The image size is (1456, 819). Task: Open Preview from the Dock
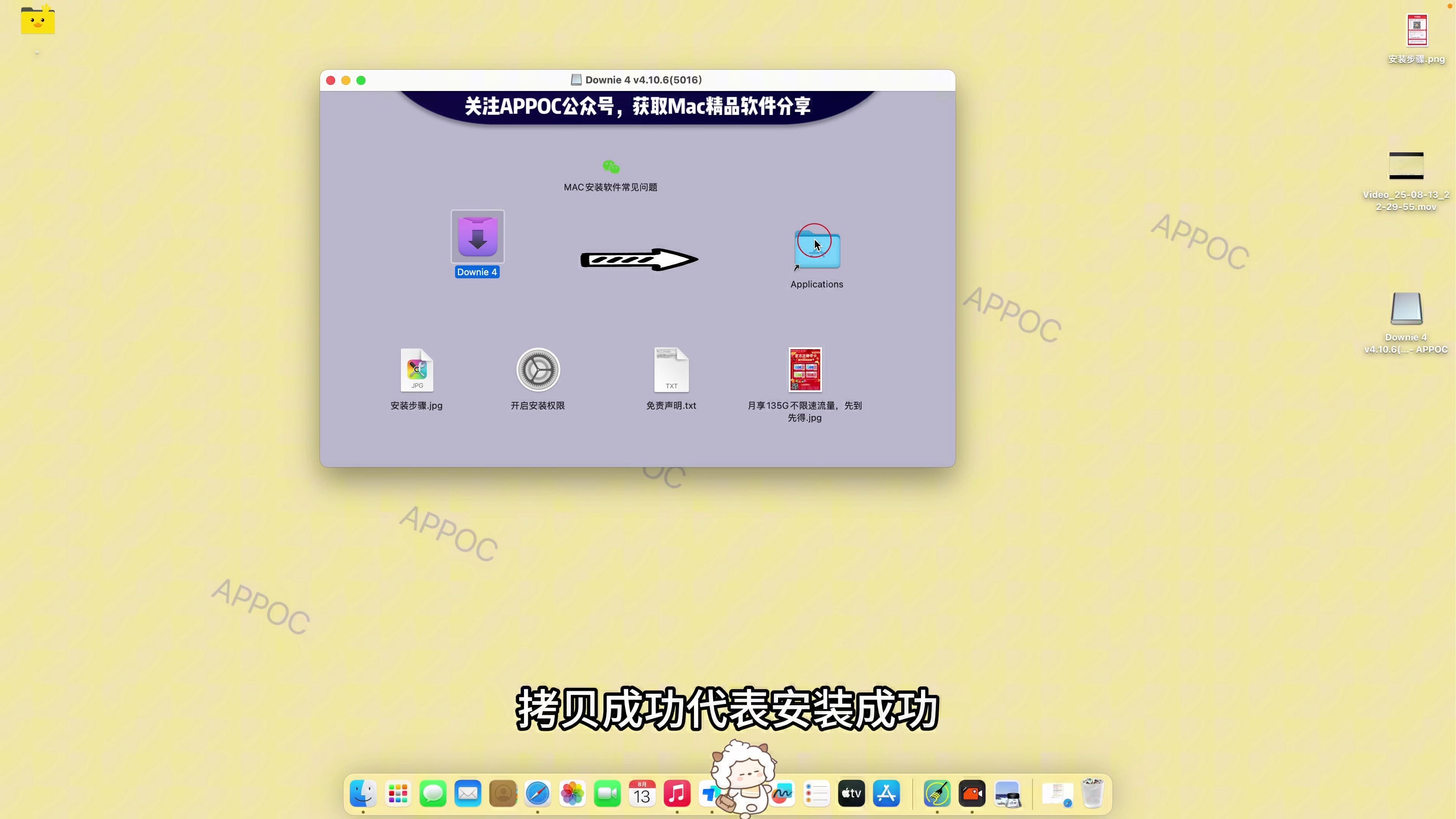1007,794
